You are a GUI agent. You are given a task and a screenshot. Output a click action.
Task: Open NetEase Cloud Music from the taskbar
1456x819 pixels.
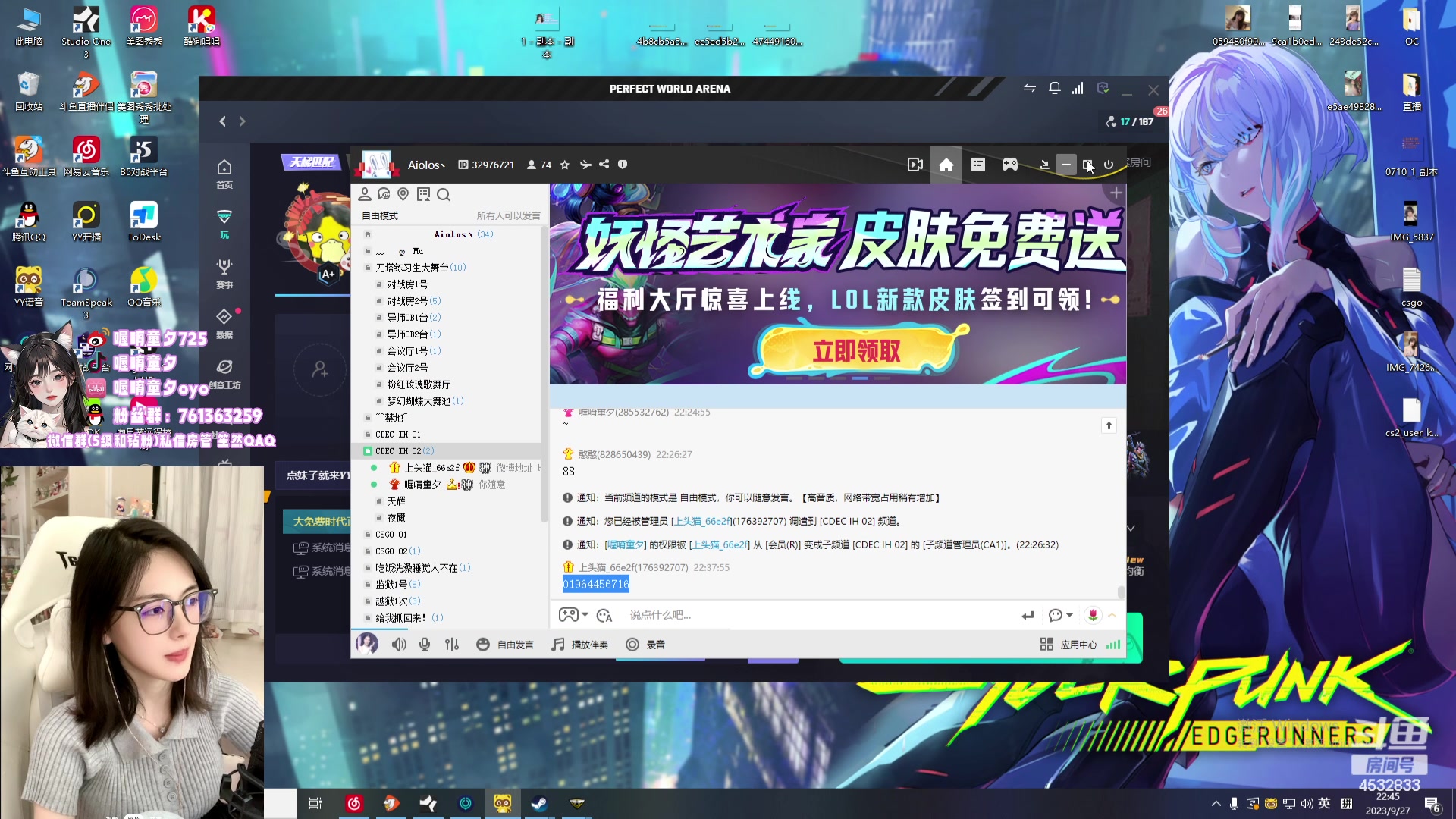tap(354, 803)
